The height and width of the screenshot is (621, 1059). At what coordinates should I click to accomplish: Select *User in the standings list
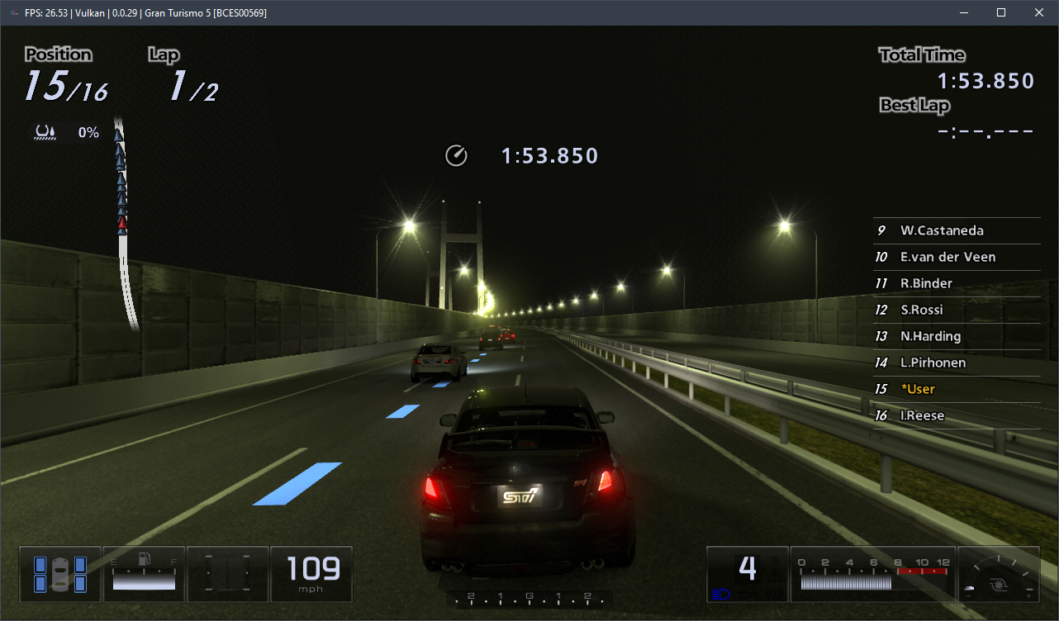pyautogui.click(x=918, y=389)
